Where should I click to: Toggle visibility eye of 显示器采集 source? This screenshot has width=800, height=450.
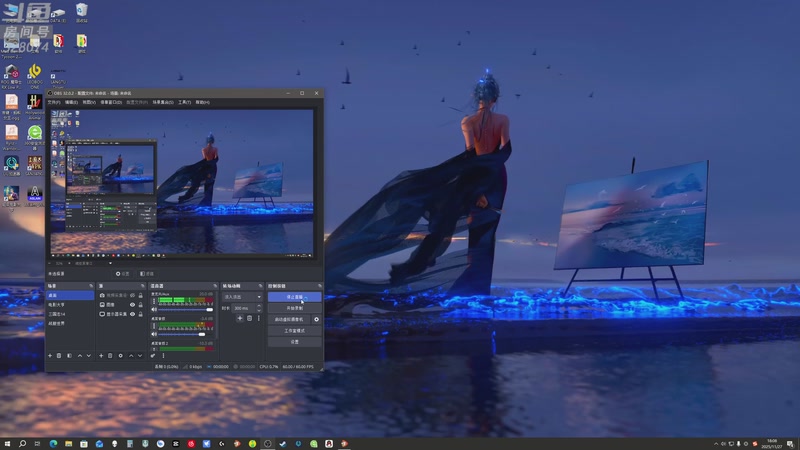[x=133, y=314]
